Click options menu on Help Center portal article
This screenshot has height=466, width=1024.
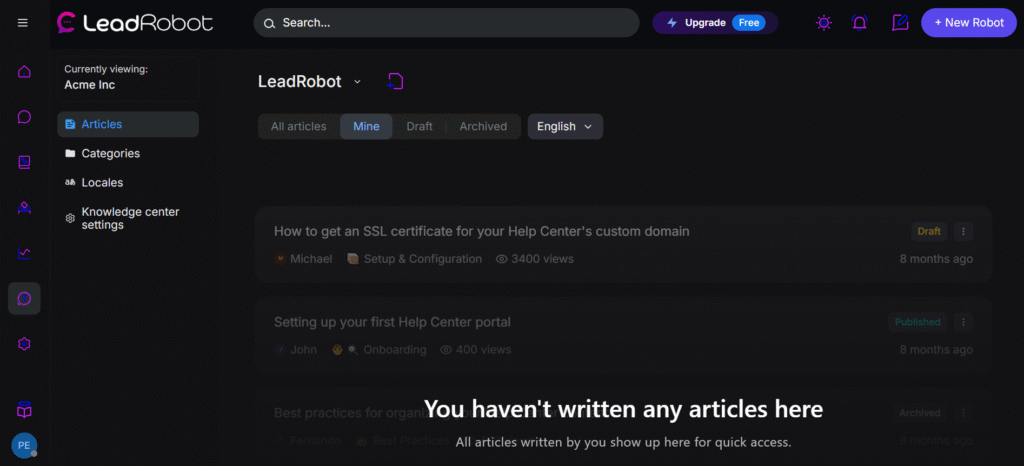click(x=963, y=322)
